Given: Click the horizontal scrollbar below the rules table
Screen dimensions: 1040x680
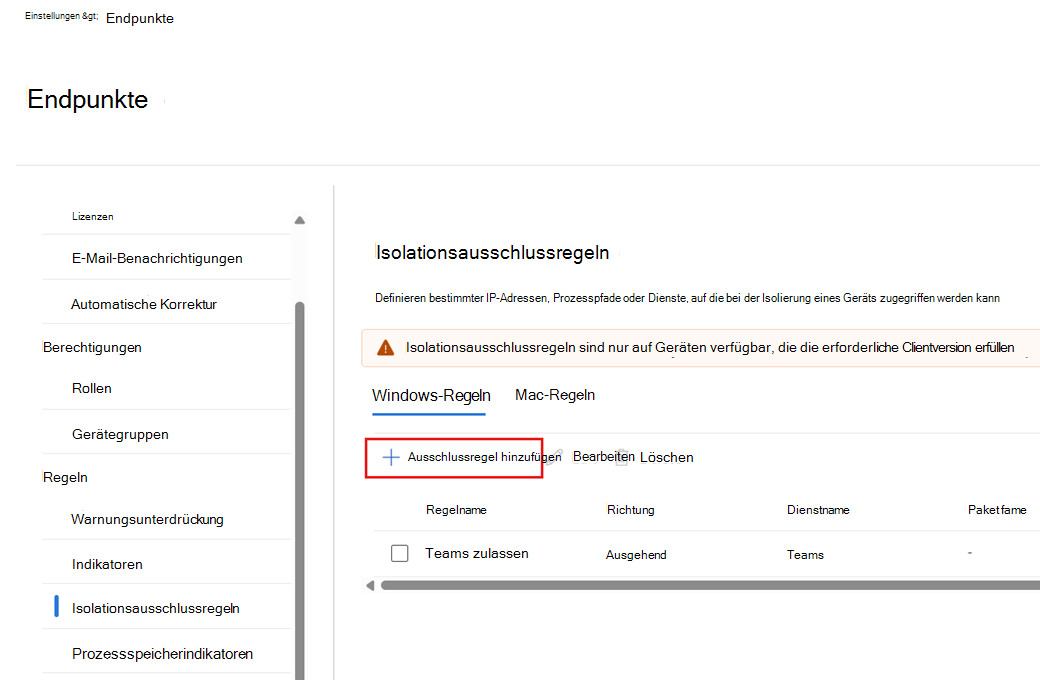Looking at the screenshot, I should coord(700,585).
